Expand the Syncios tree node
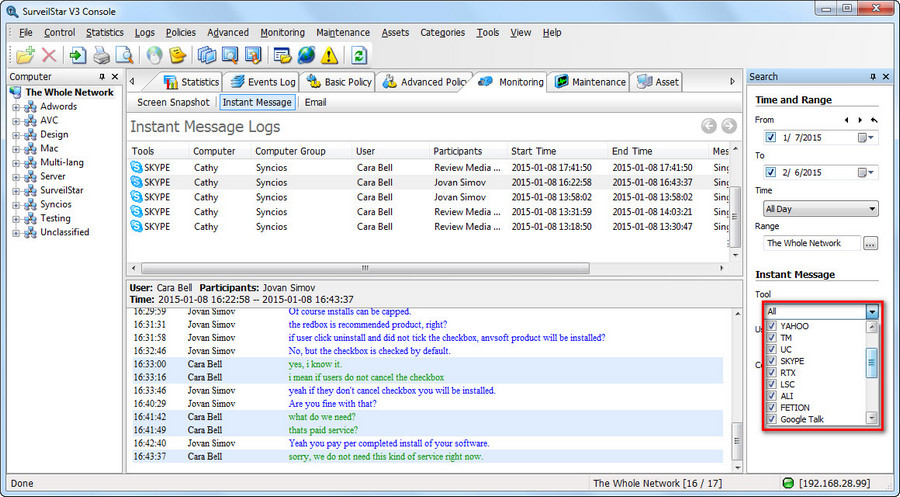 (16, 205)
